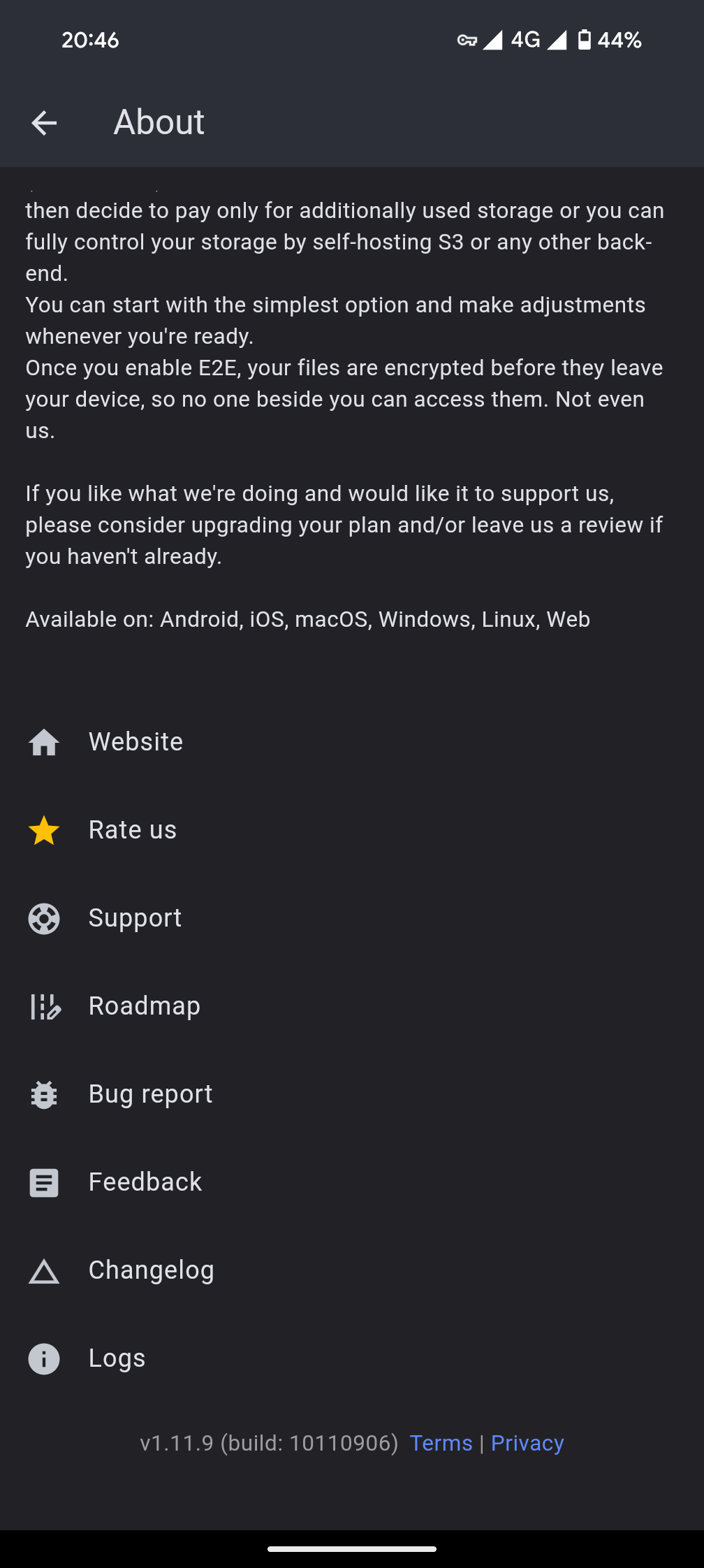Click the Bug report bug icon
Screen dimensions: 704x1568
tap(44, 1094)
